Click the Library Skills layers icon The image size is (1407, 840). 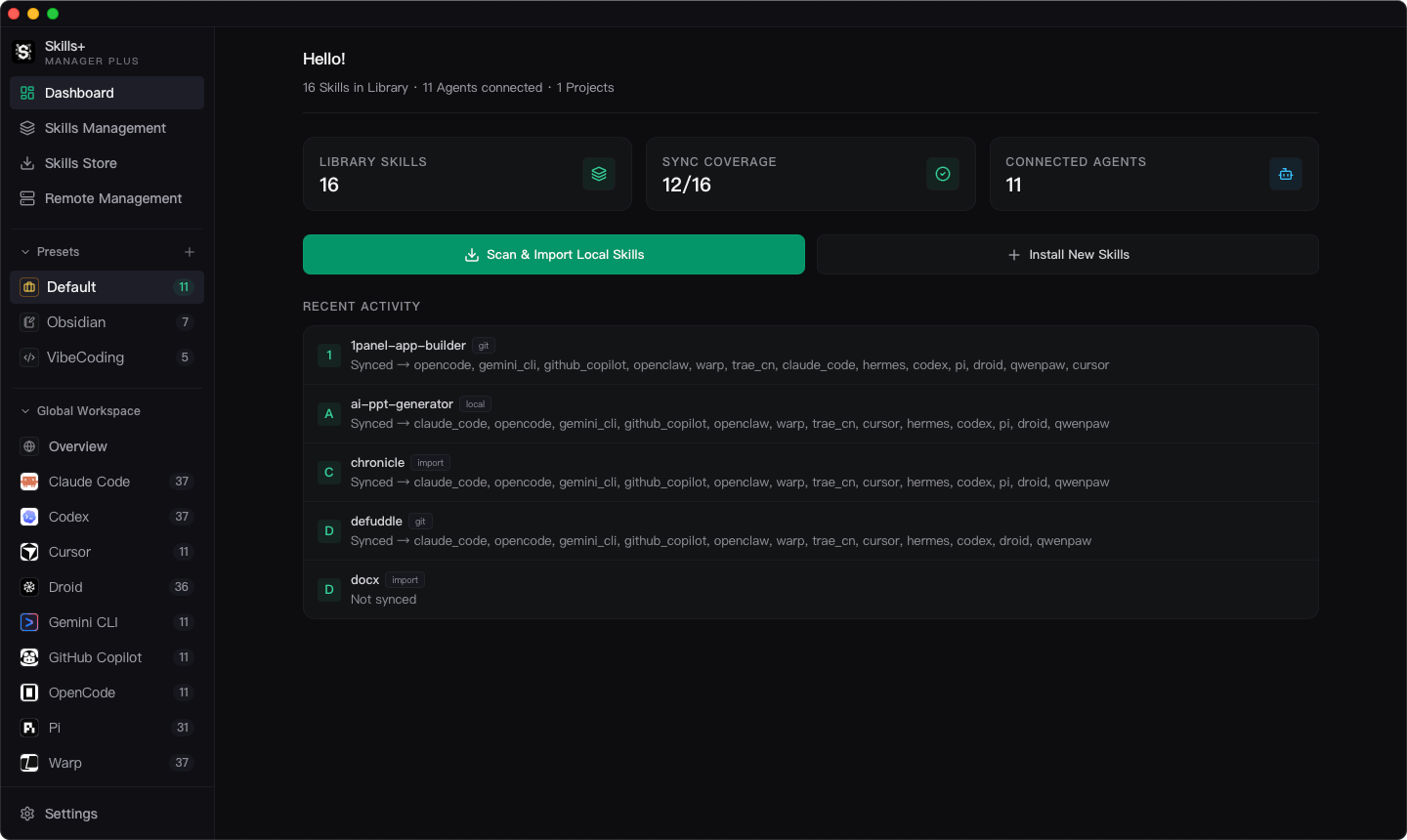599,174
